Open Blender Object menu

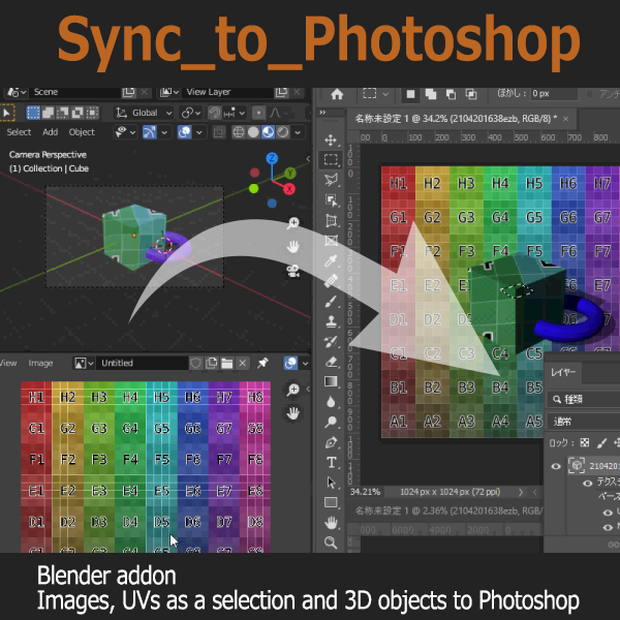click(81, 132)
